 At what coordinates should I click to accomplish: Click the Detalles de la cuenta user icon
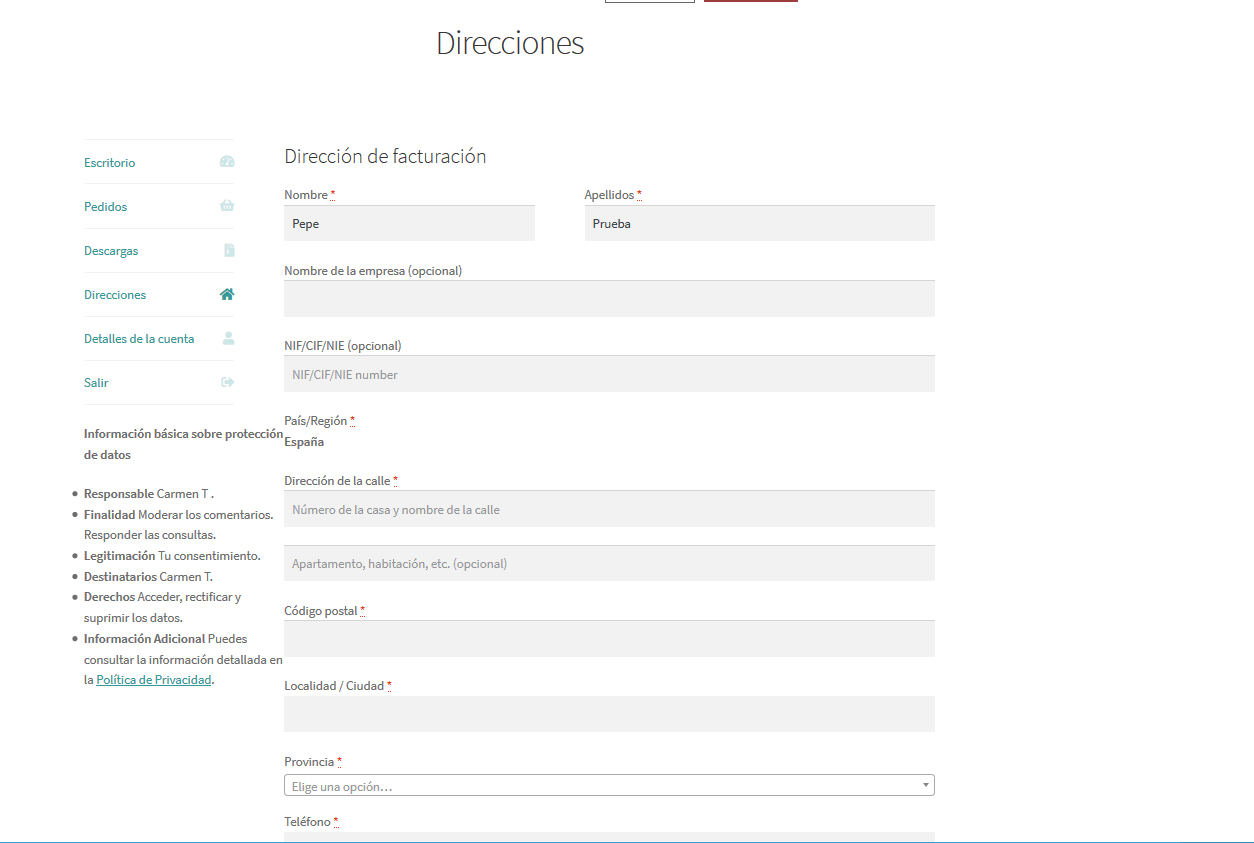pos(228,338)
